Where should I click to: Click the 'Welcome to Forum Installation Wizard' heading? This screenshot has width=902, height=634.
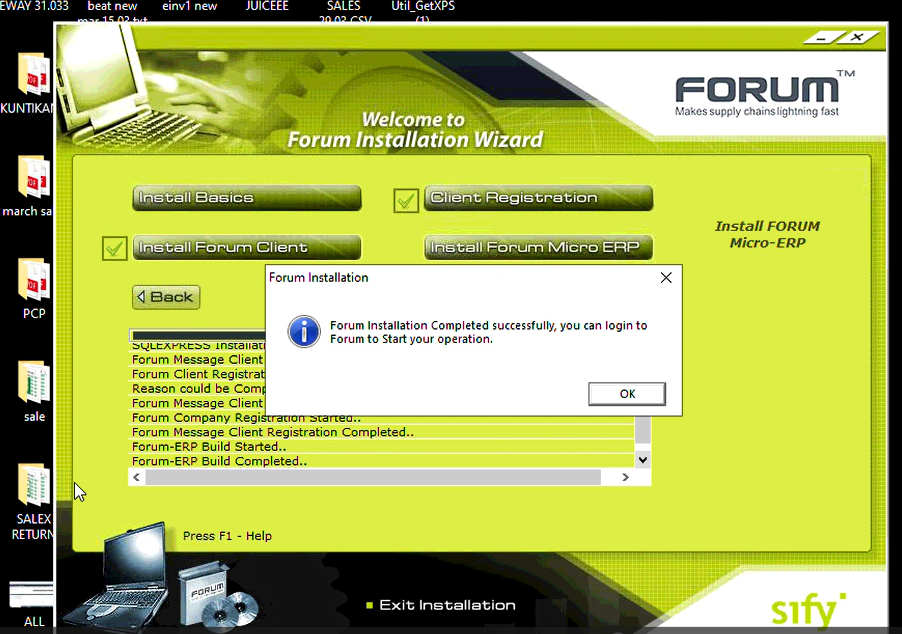pyautogui.click(x=415, y=130)
